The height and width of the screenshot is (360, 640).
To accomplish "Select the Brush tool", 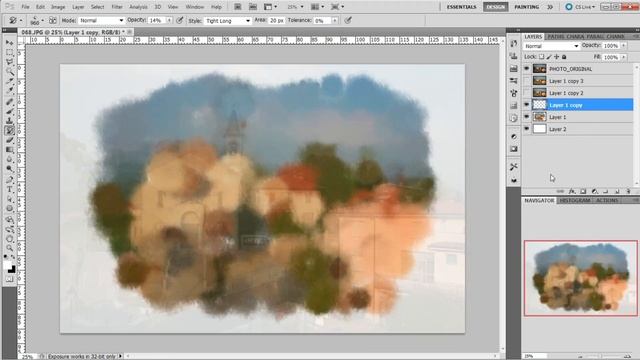I will point(10,111).
